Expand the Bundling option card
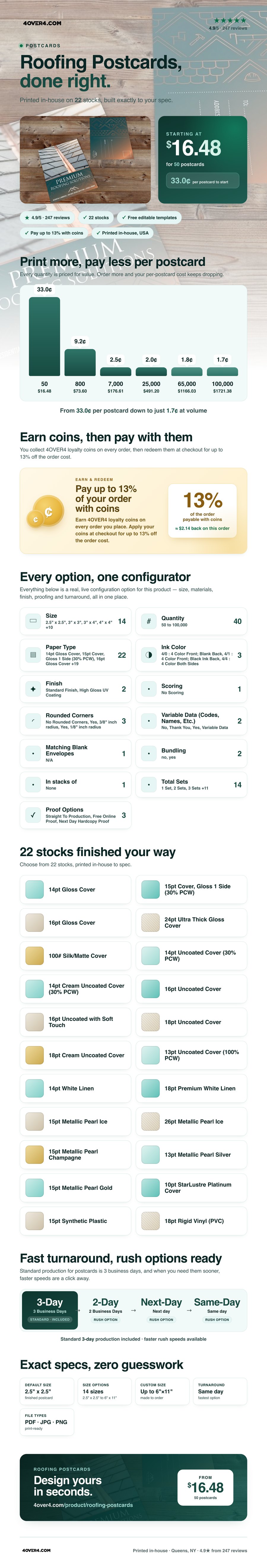 pos(191,753)
